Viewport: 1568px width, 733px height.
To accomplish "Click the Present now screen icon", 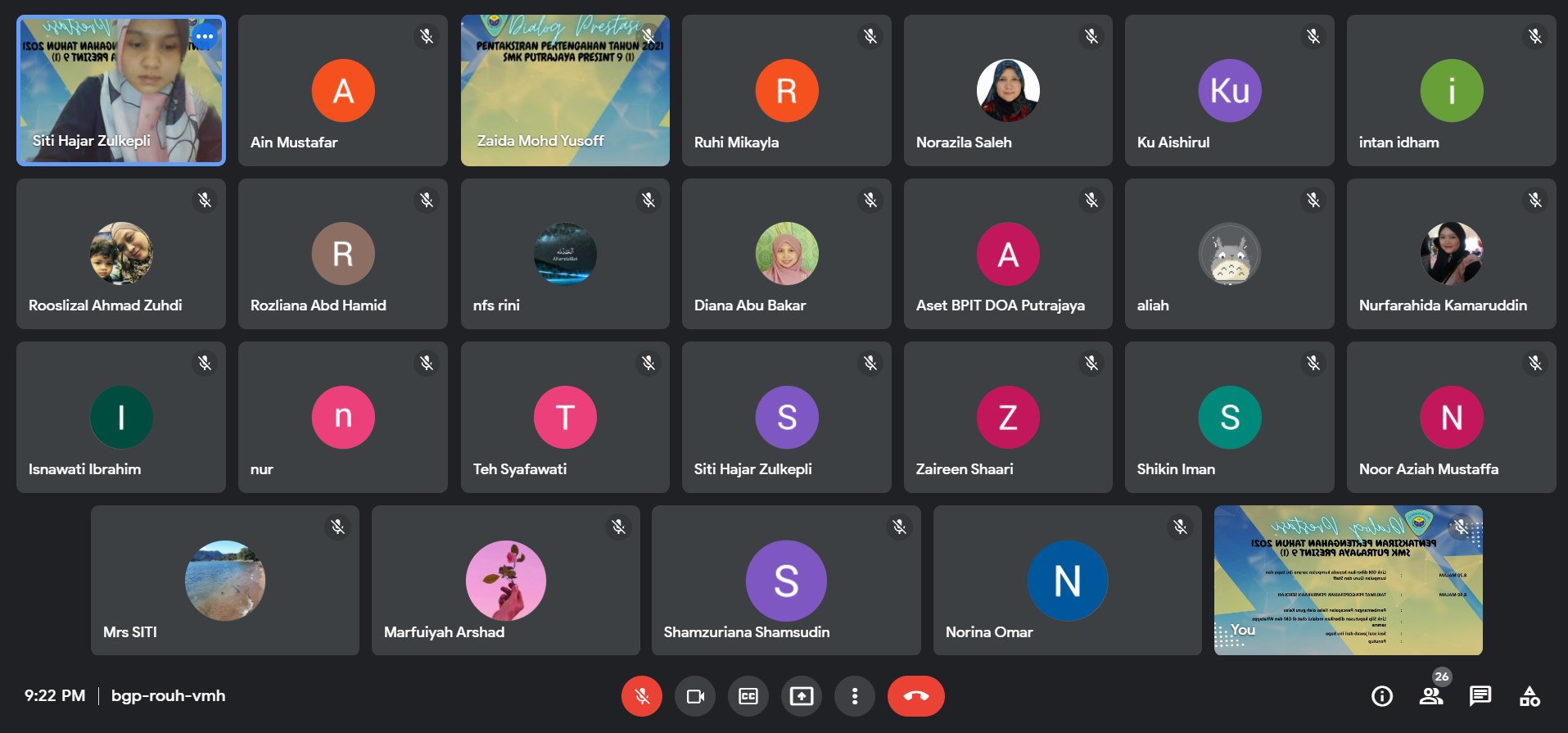I will (802, 696).
